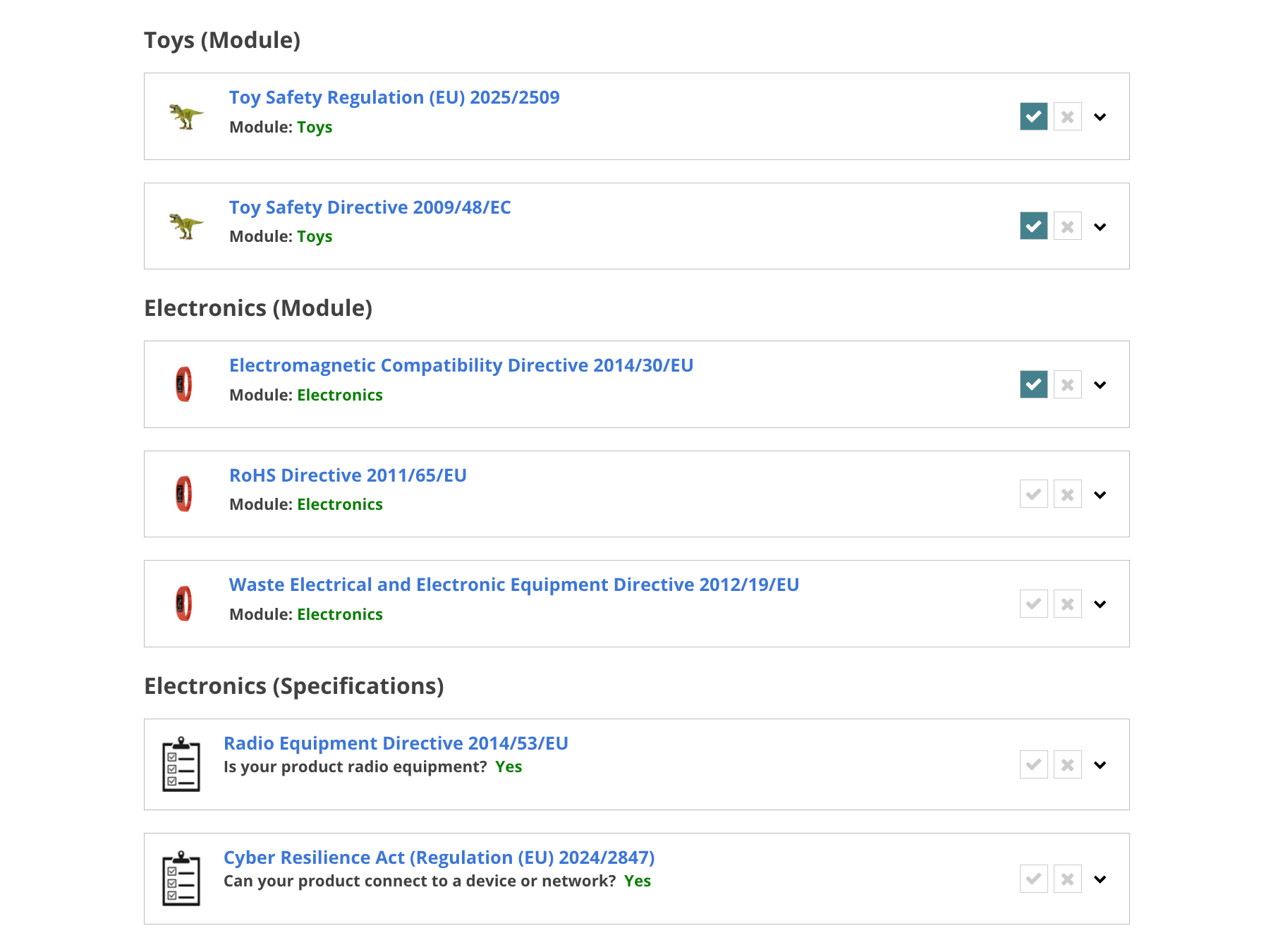Click clipboard checklist icon for Radio Equipment Directive

[181, 764]
